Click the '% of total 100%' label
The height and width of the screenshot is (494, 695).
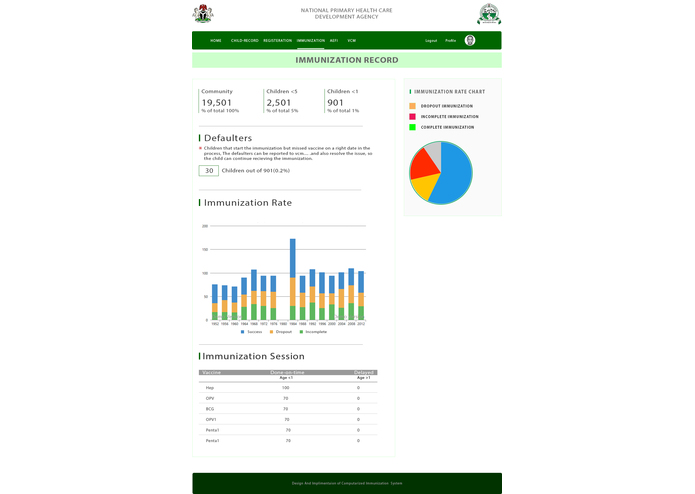220,111
